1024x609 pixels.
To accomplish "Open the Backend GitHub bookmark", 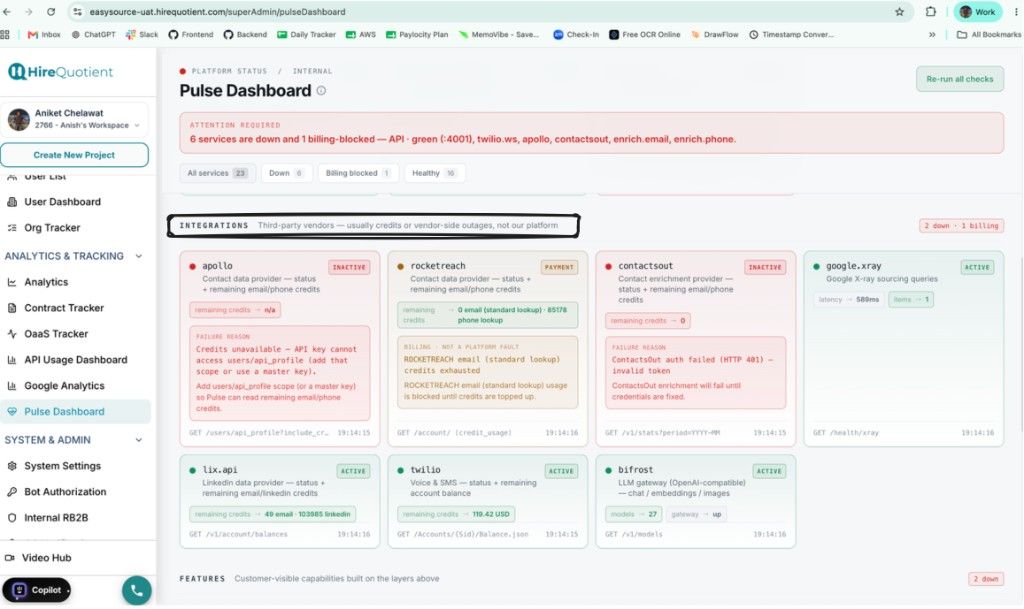I will pos(245,35).
